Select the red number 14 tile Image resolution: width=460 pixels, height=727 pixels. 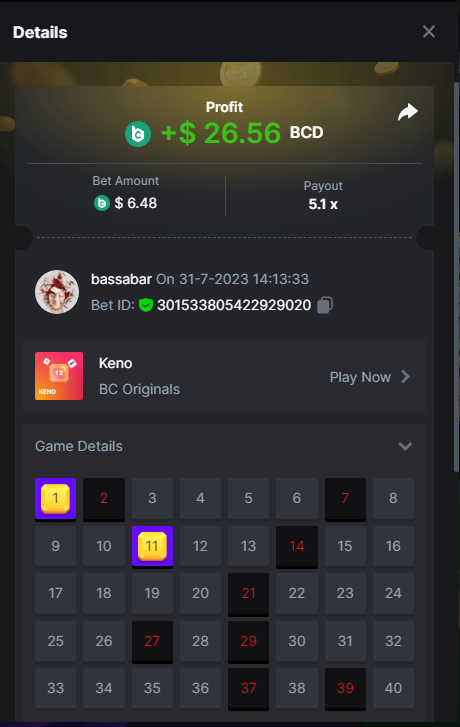[x=297, y=547]
